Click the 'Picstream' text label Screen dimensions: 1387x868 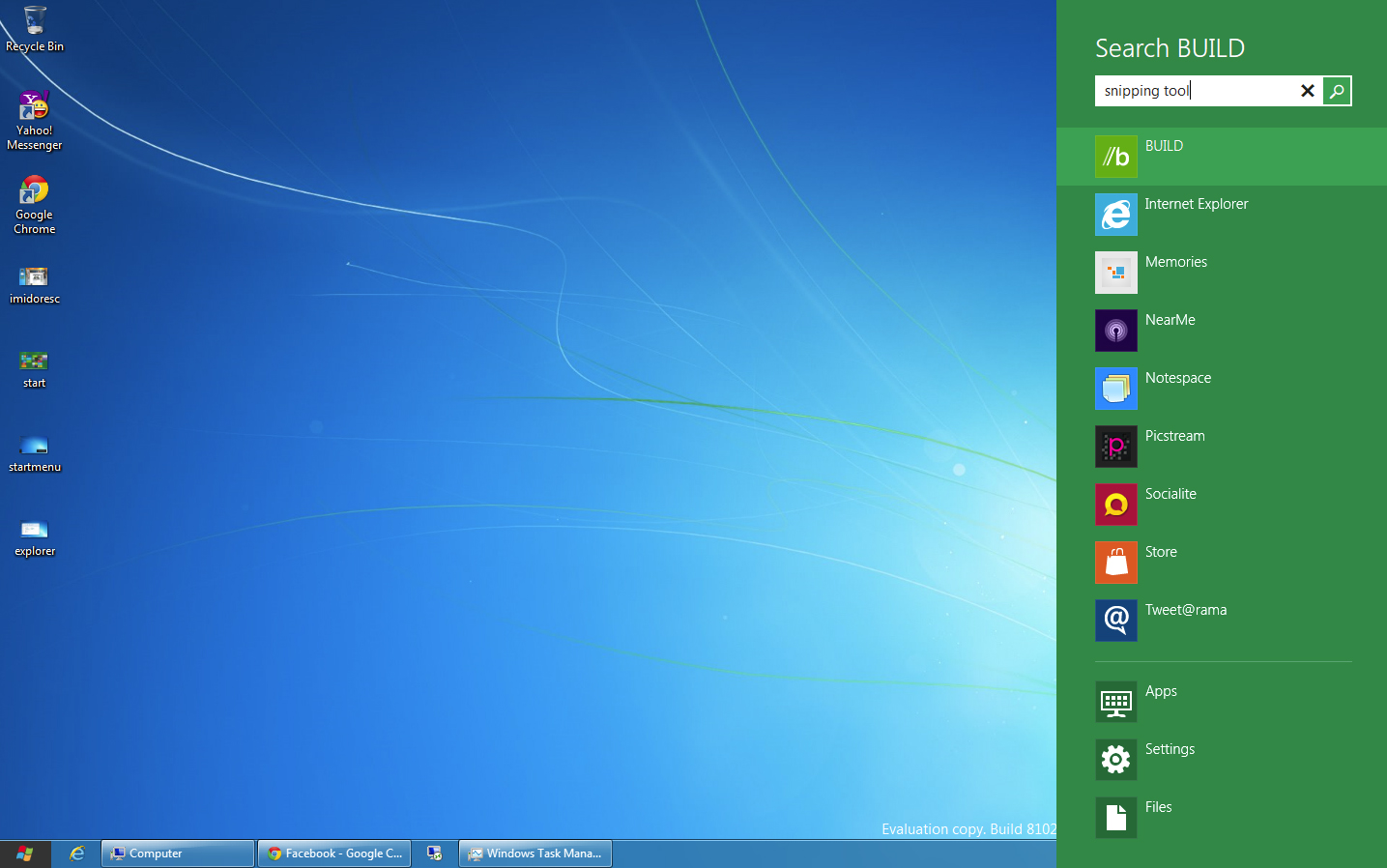click(x=1175, y=436)
